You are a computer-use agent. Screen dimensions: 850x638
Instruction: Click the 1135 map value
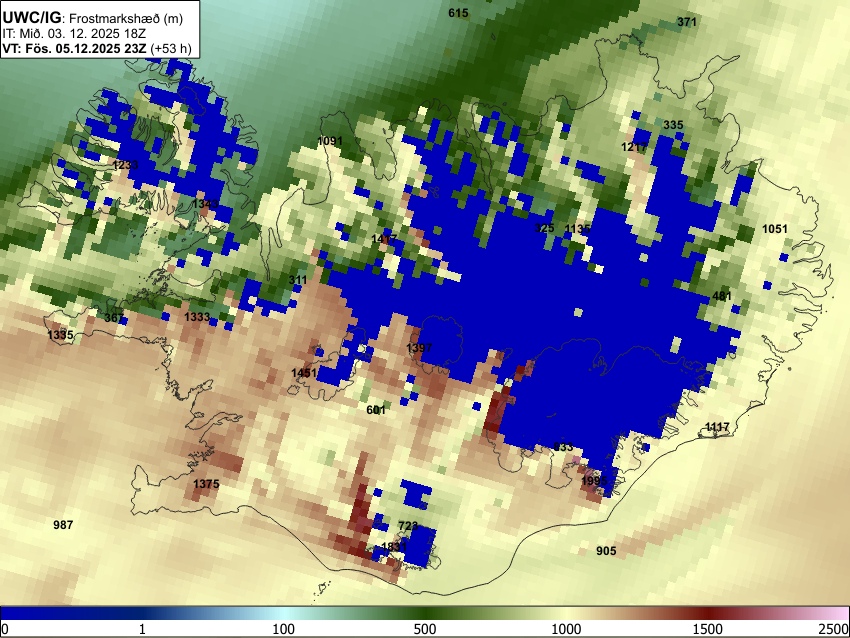tap(577, 228)
